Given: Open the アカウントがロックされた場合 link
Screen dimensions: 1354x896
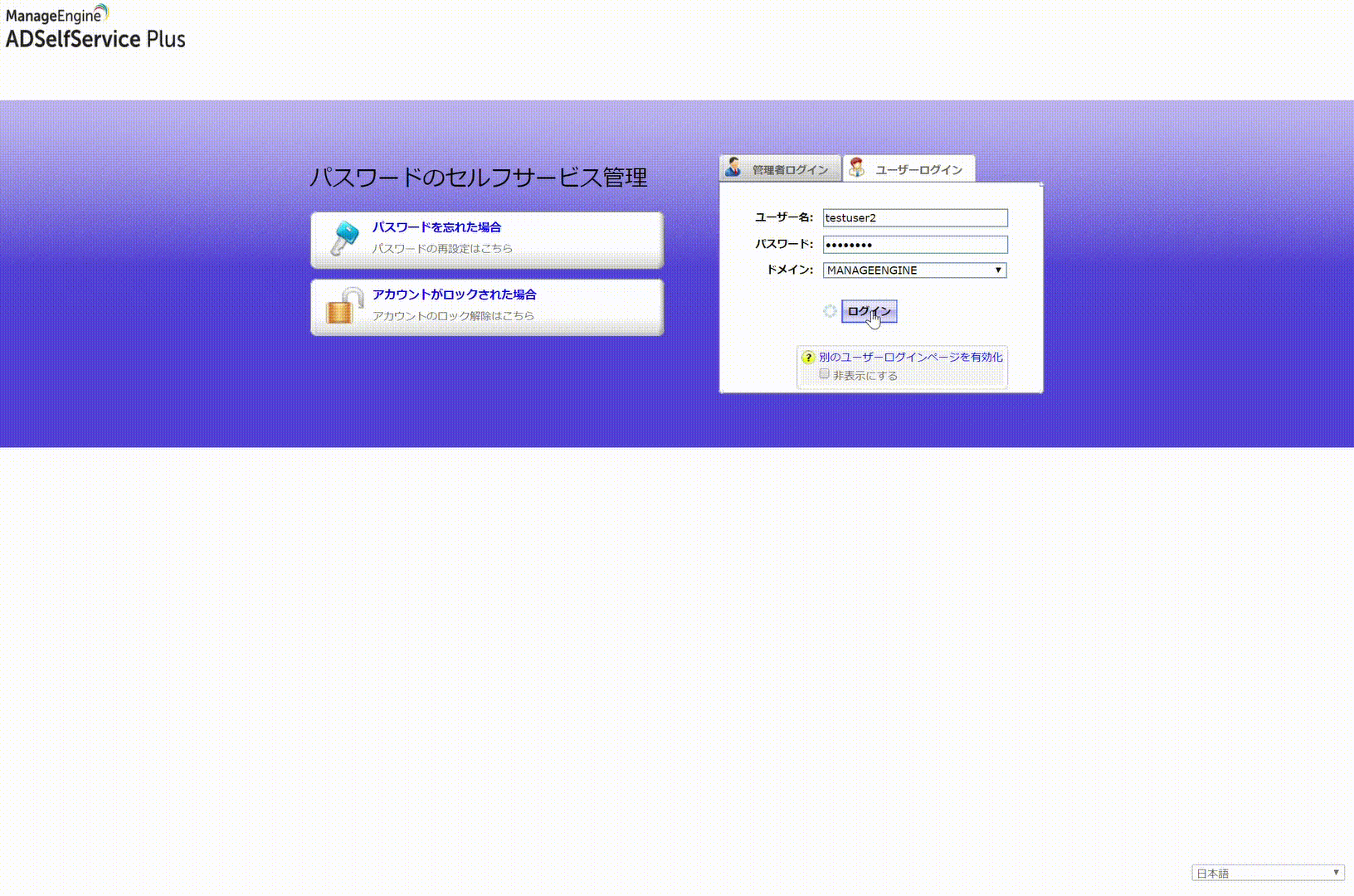Looking at the screenshot, I should tap(454, 295).
